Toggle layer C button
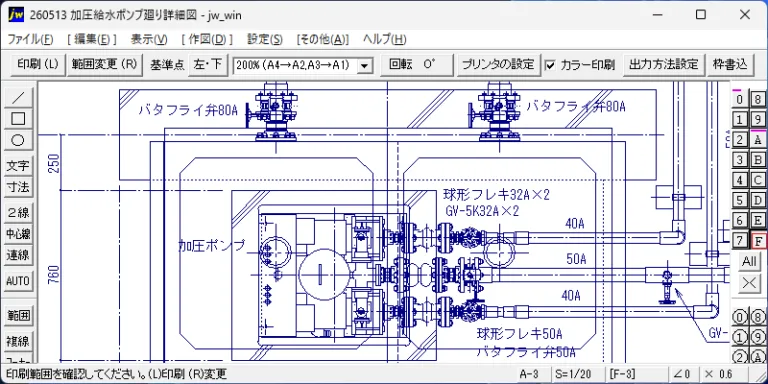 [758, 180]
